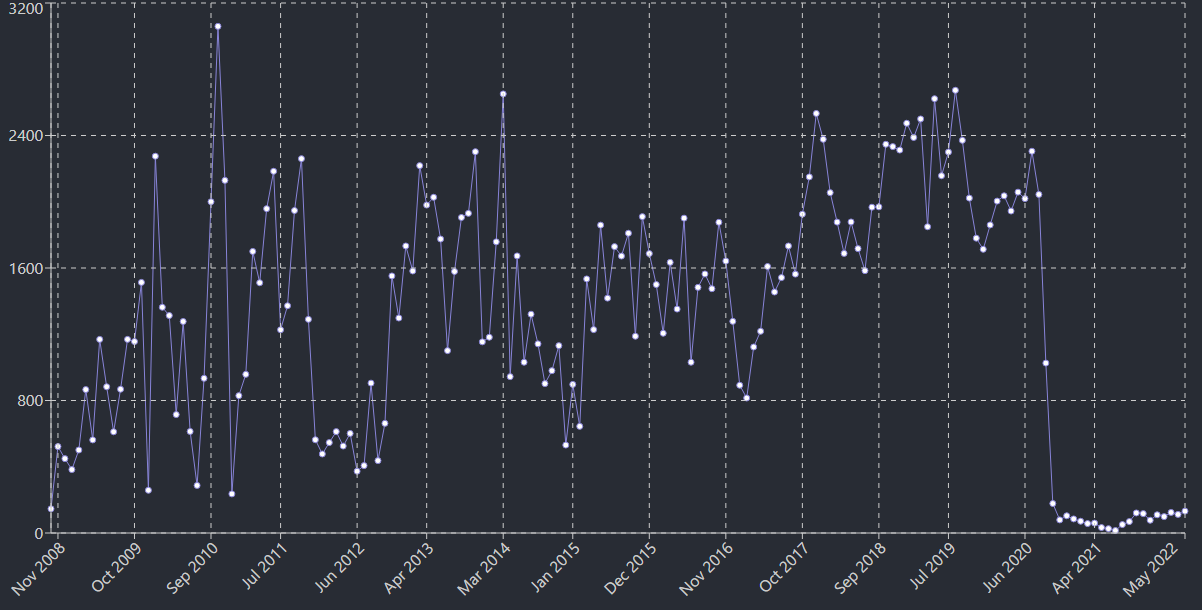Click the highest data point above 3000
The height and width of the screenshot is (610, 1202).
218,27
